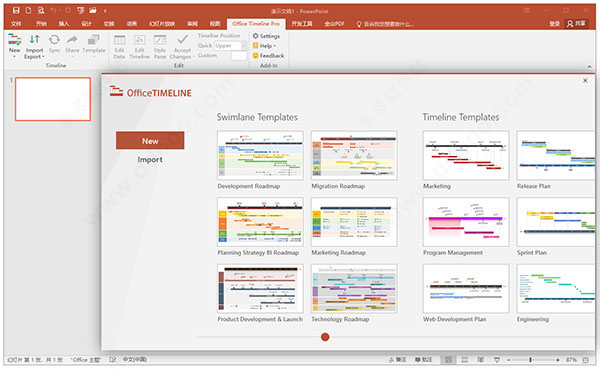Click Import in OfficeTimeline dialog
Screen dimensions: 600x369
pos(150,160)
